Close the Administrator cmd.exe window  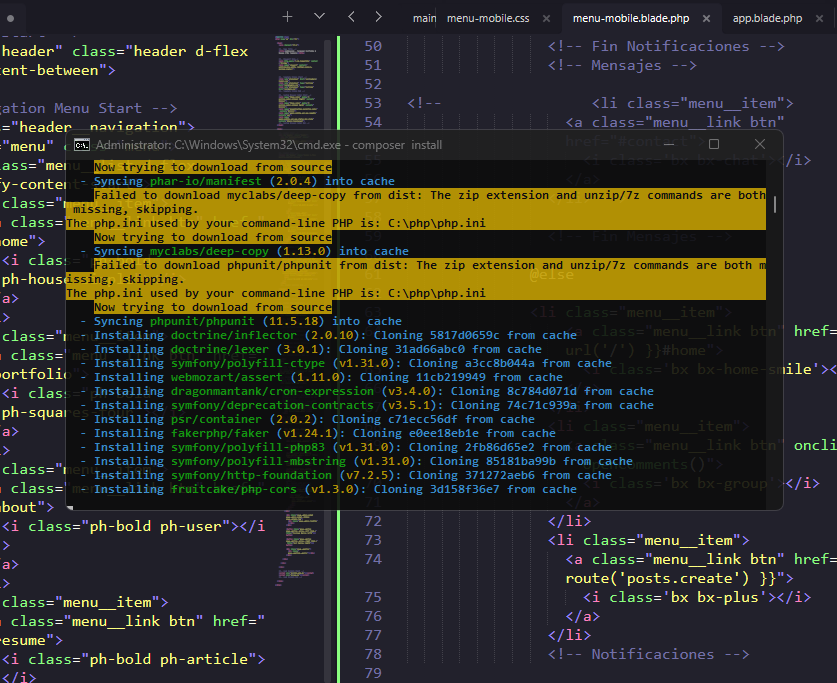[x=760, y=144]
